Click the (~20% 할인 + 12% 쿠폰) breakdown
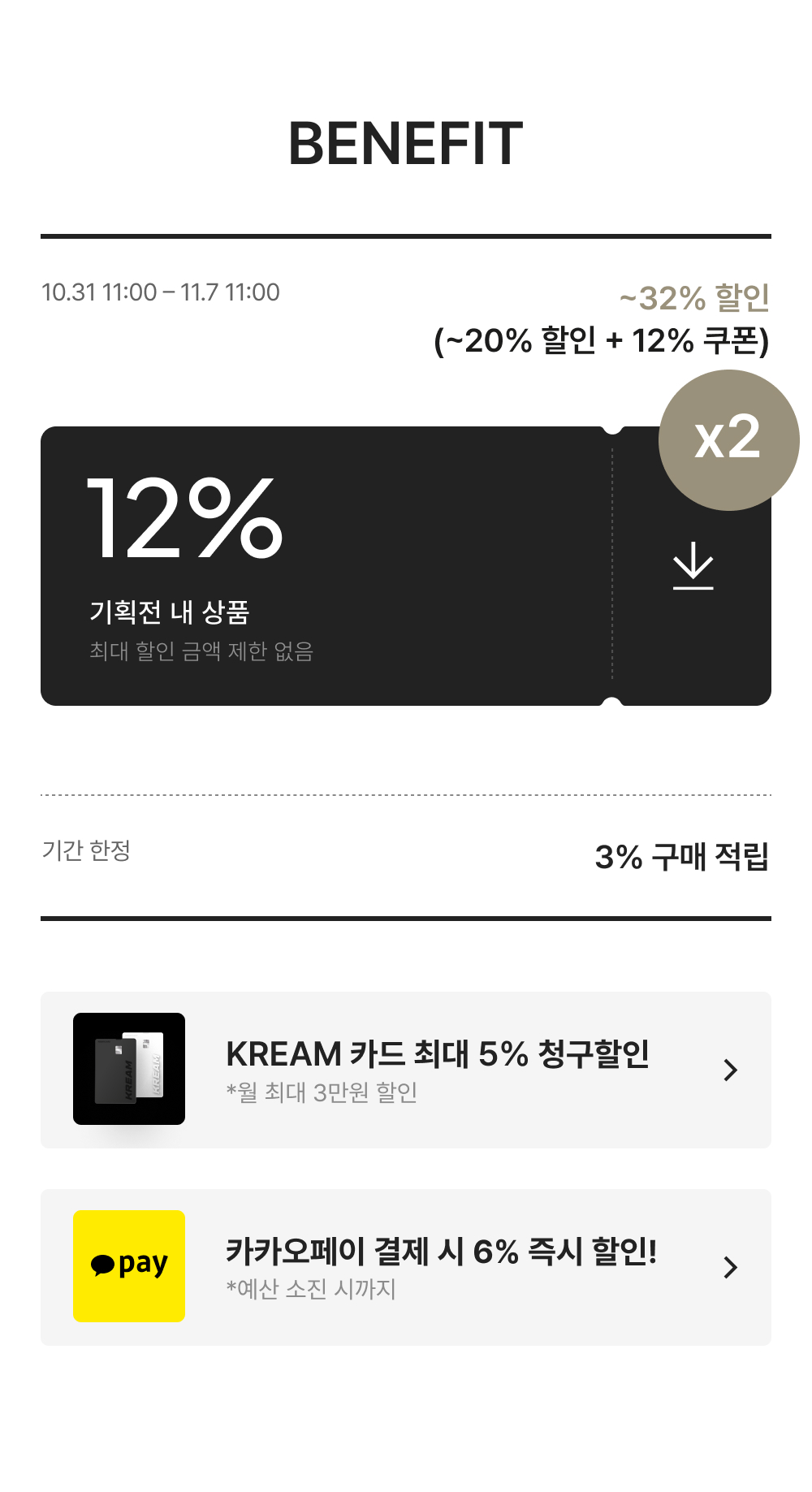 pyautogui.click(x=601, y=341)
